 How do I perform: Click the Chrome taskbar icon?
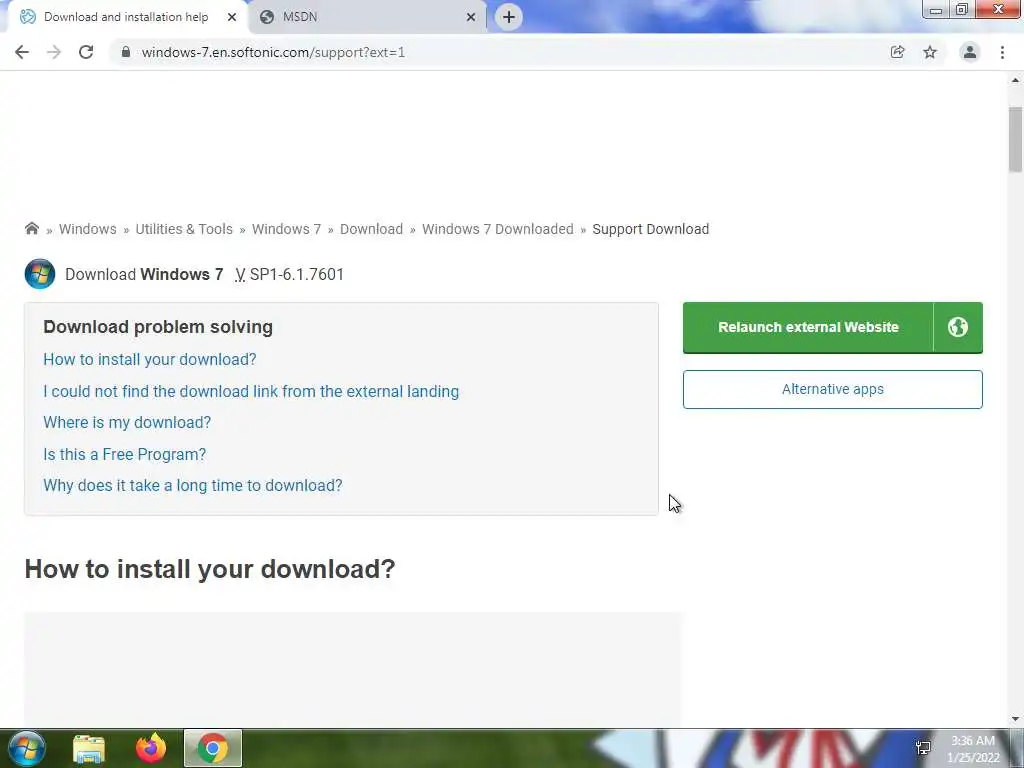pyautogui.click(x=213, y=748)
